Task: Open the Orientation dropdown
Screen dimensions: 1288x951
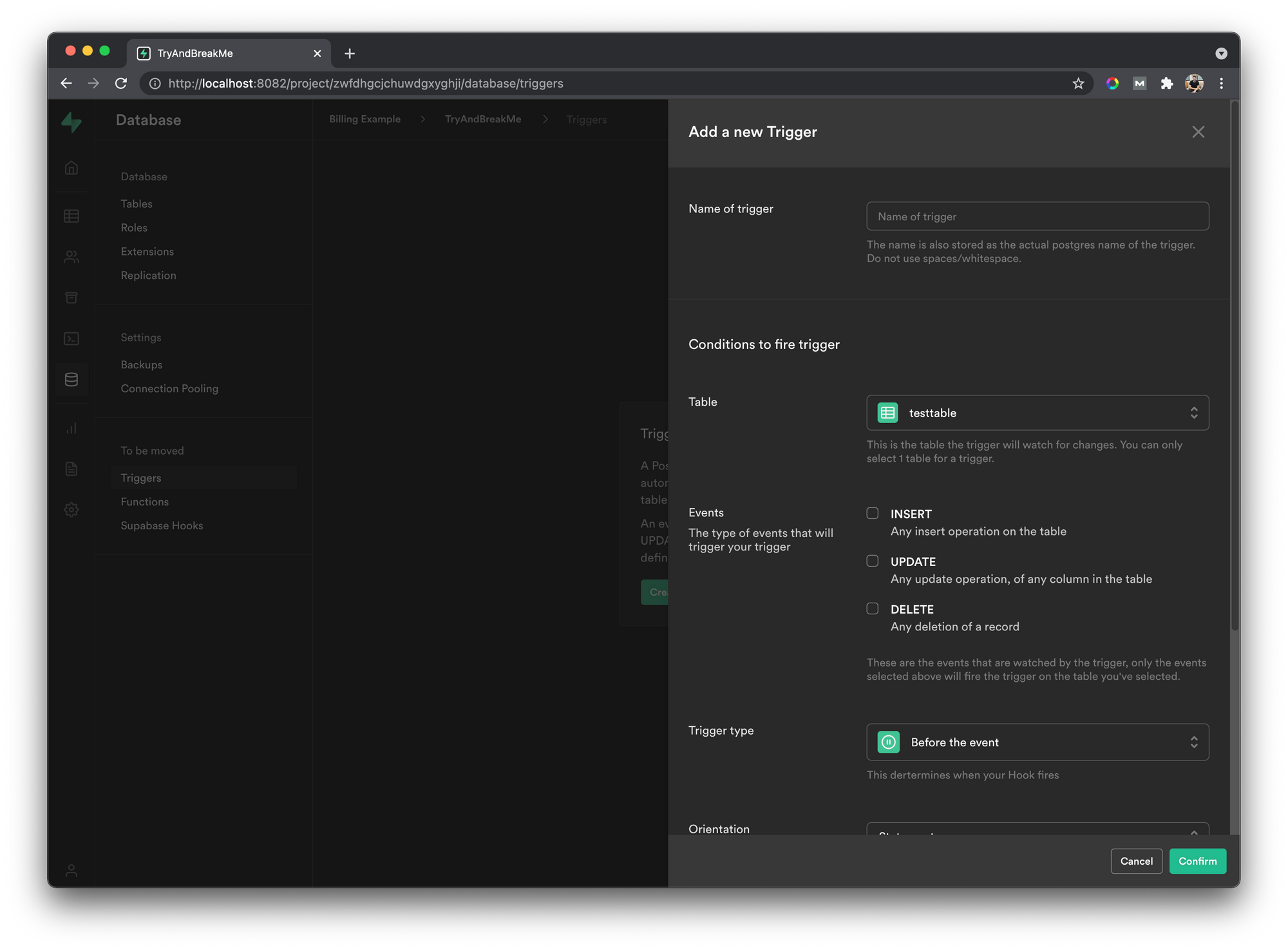Action: 1037,829
